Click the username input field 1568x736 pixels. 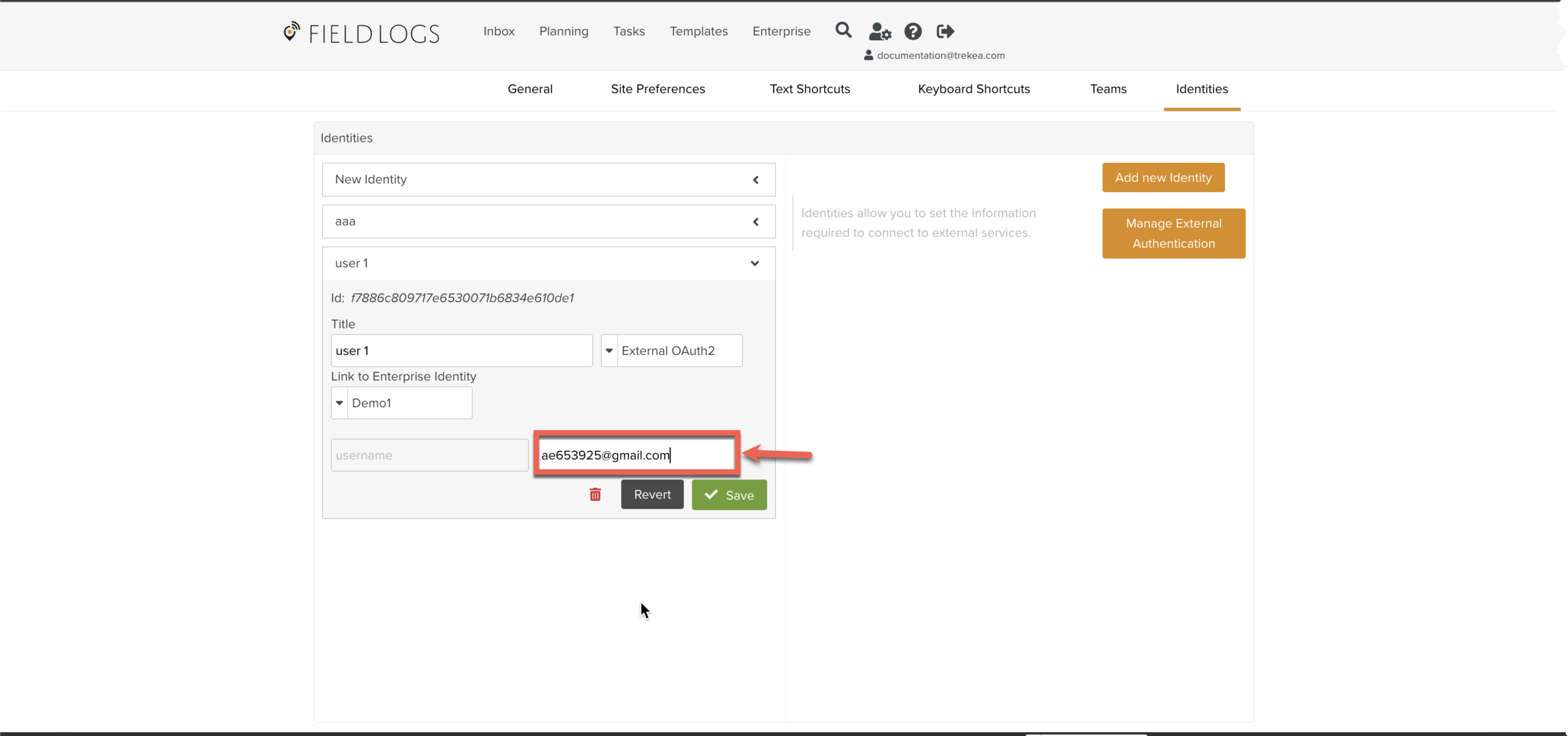(429, 455)
